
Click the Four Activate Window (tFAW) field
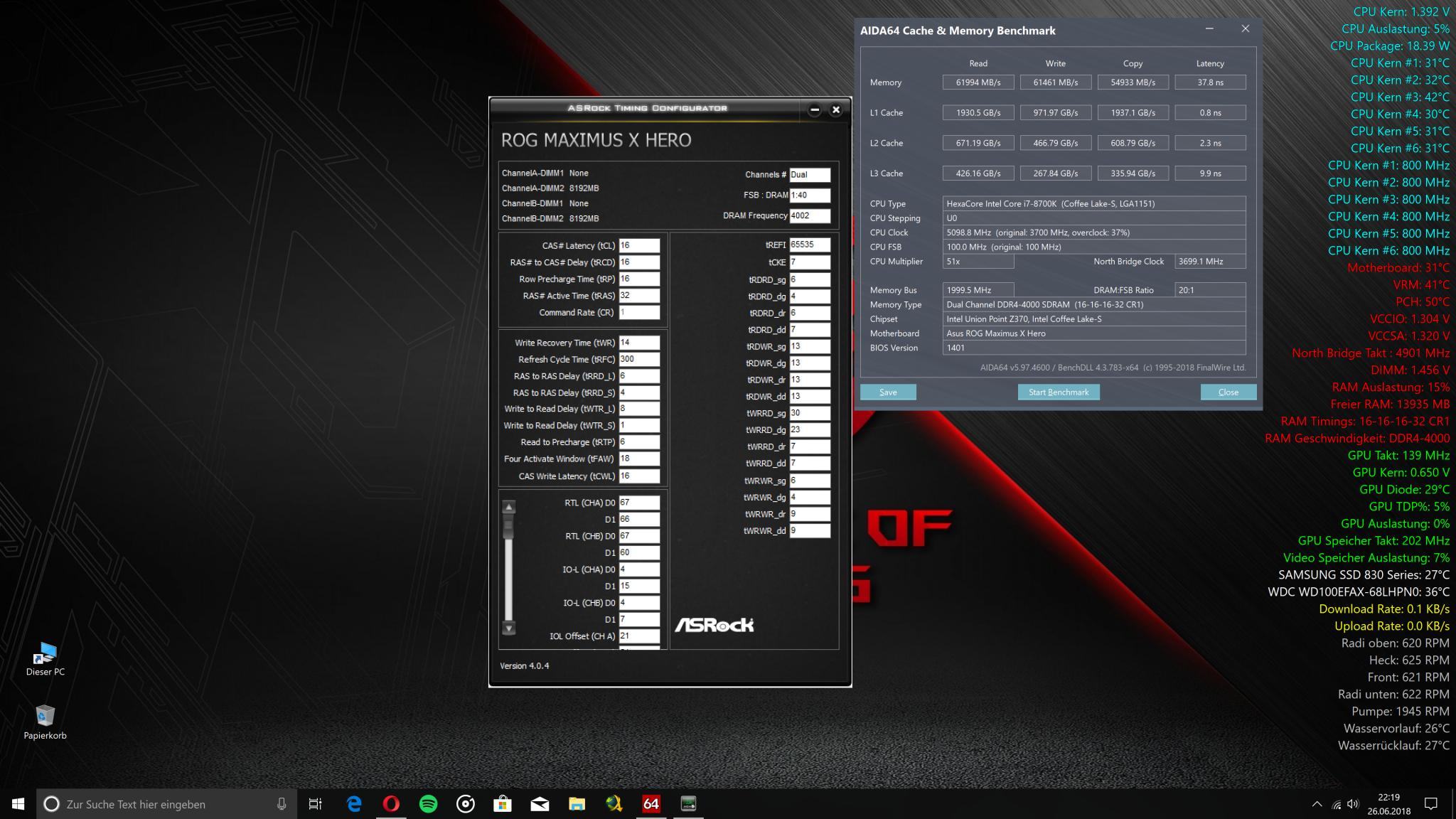pyautogui.click(x=639, y=459)
